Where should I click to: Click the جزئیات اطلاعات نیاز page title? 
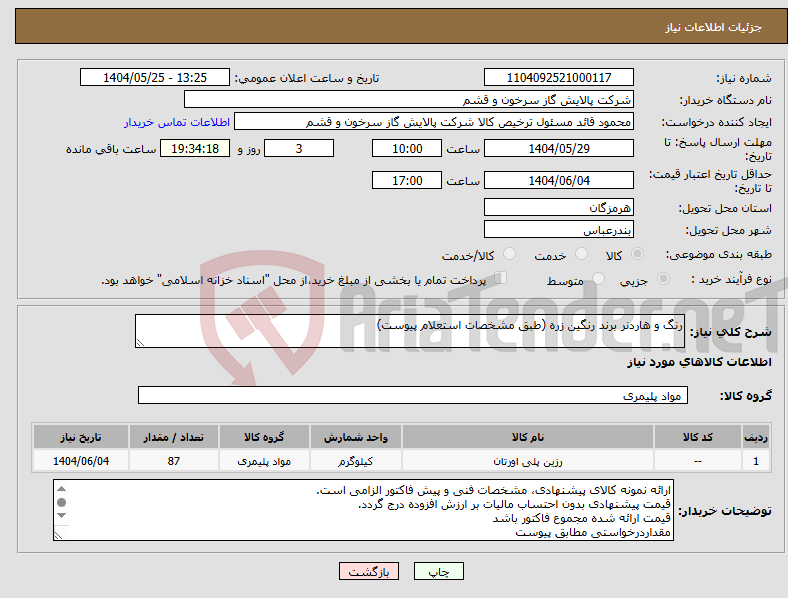tap(713, 27)
